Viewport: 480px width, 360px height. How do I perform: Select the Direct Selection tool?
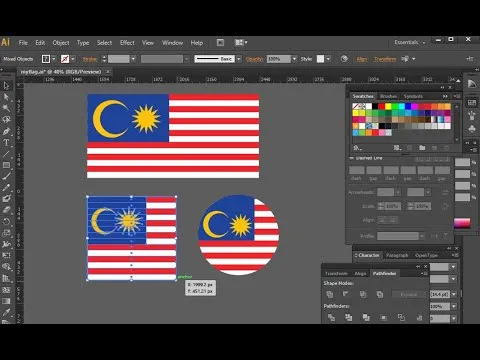click(6, 97)
